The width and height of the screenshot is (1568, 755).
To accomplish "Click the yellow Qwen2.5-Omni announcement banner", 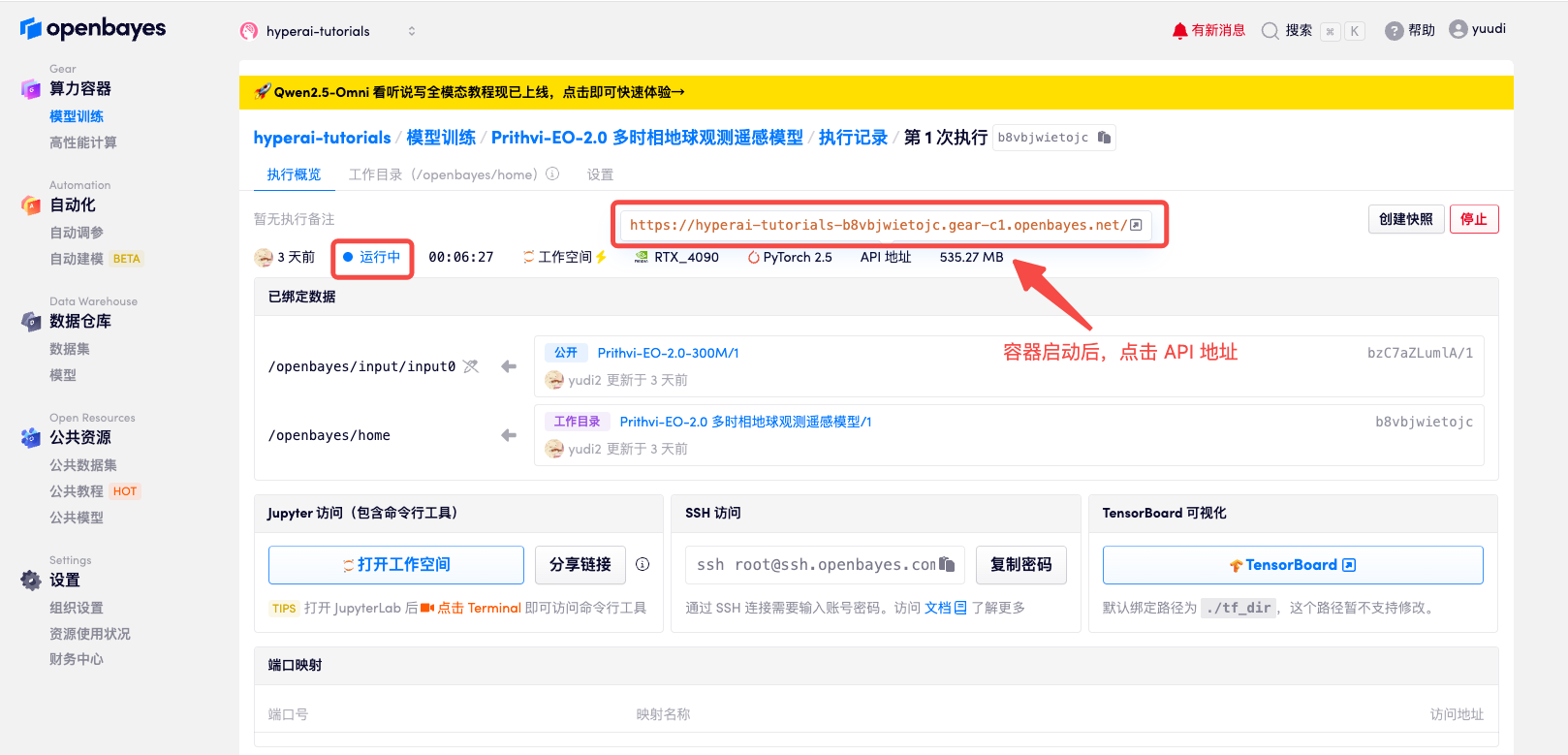I will (875, 92).
